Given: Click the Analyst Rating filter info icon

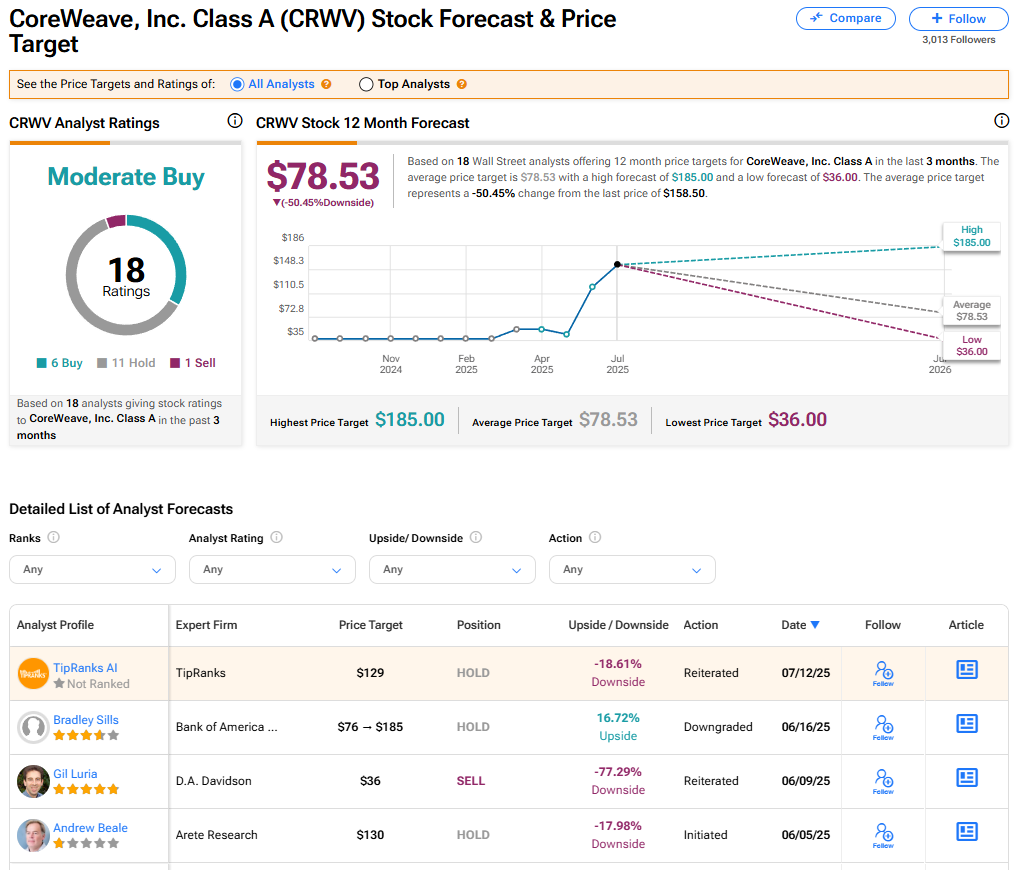Looking at the screenshot, I should point(277,537).
